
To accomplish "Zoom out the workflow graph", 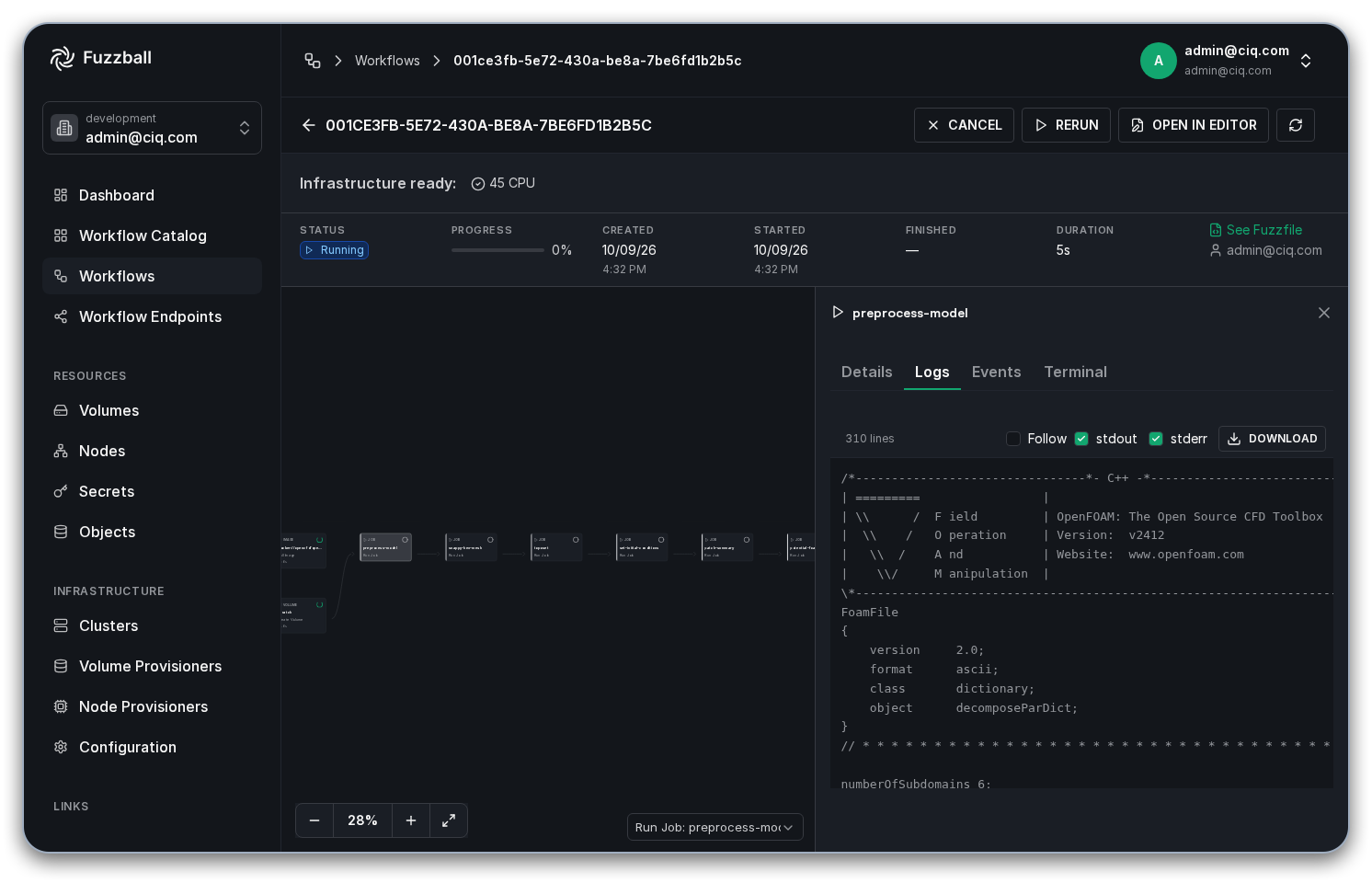I will pos(314,820).
